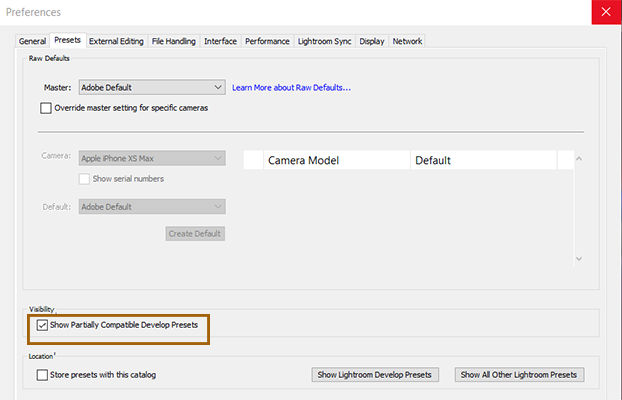The image size is (622, 400).
Task: Click the Default column header
Action: [x=484, y=160]
